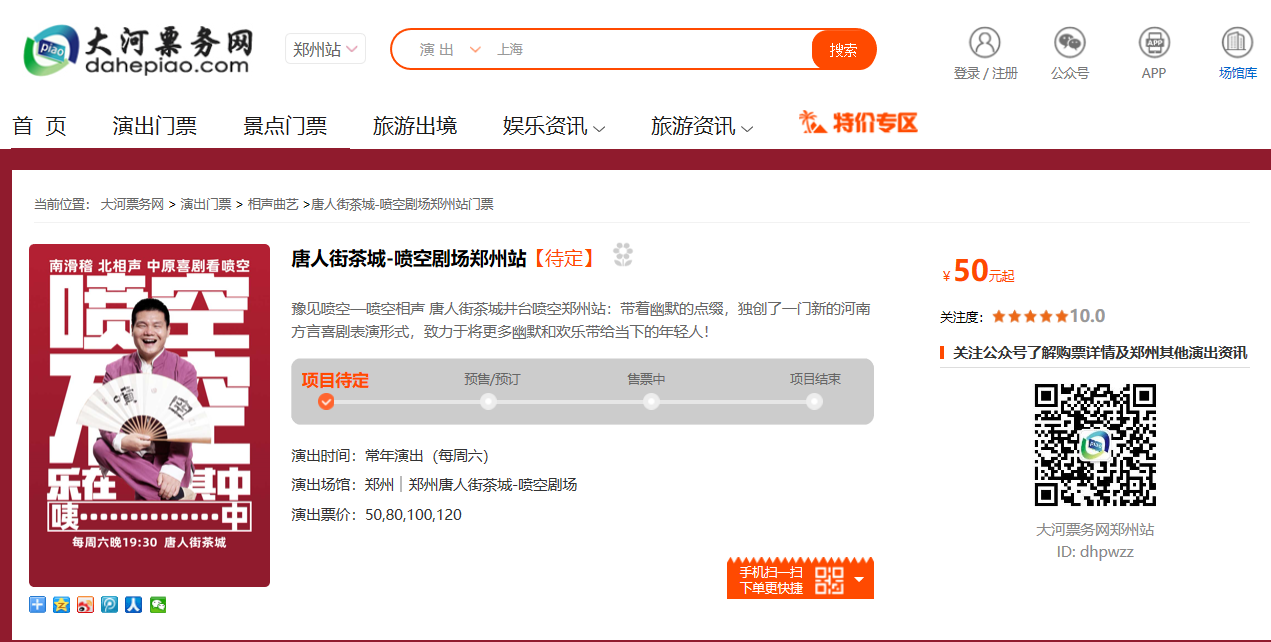Image resolution: width=1271 pixels, height=642 pixels.
Task: Click the 预售/预订 step dot
Action: coord(488,401)
